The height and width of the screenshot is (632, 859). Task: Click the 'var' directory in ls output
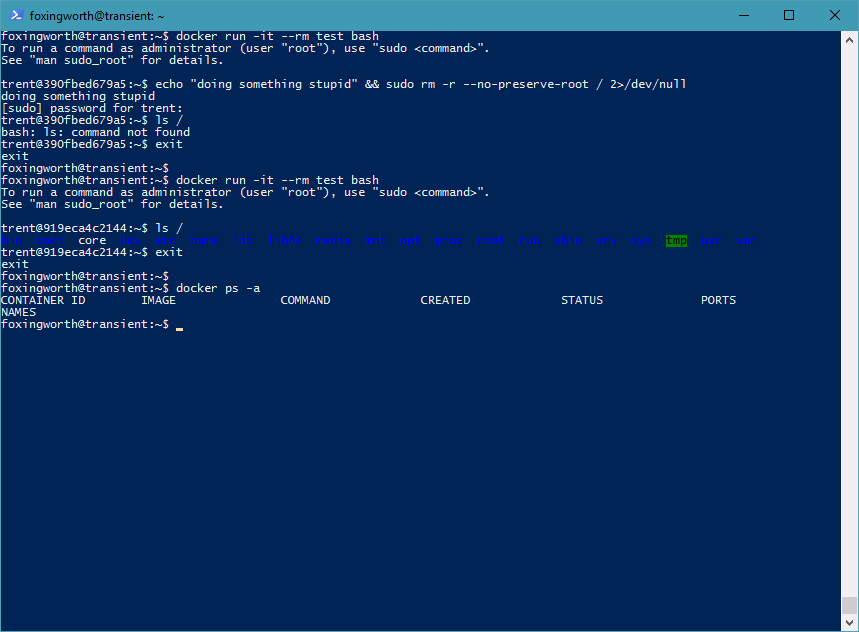(746, 240)
